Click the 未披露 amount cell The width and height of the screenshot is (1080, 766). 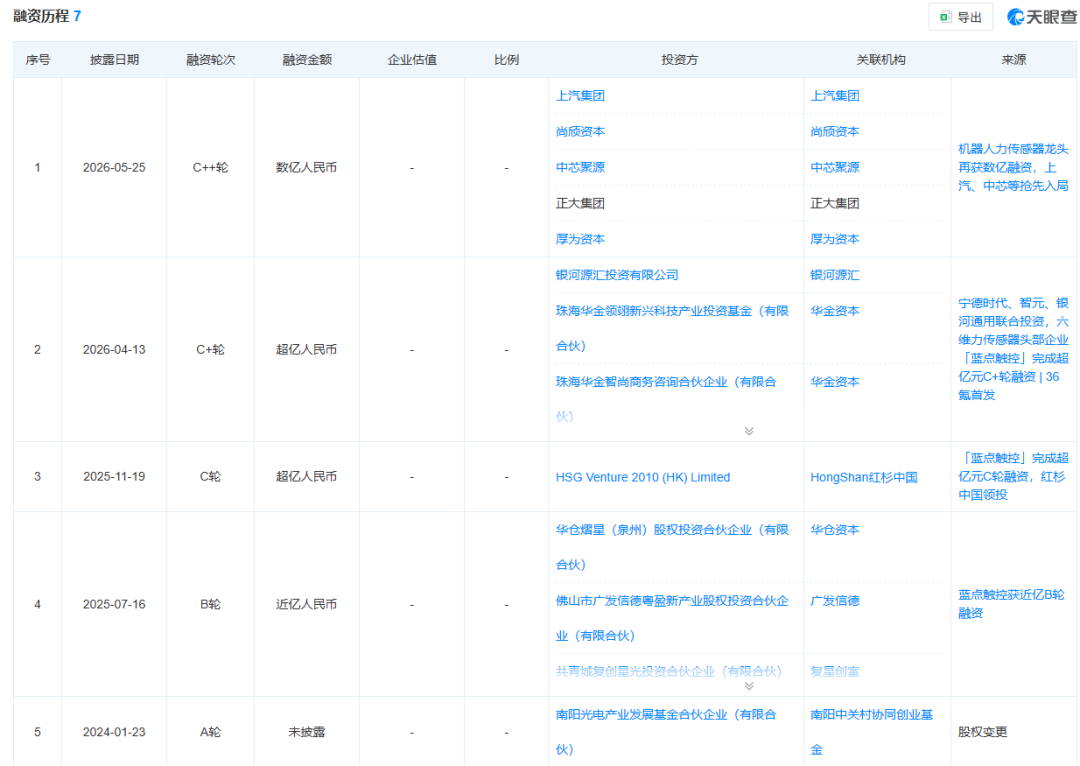[307, 732]
